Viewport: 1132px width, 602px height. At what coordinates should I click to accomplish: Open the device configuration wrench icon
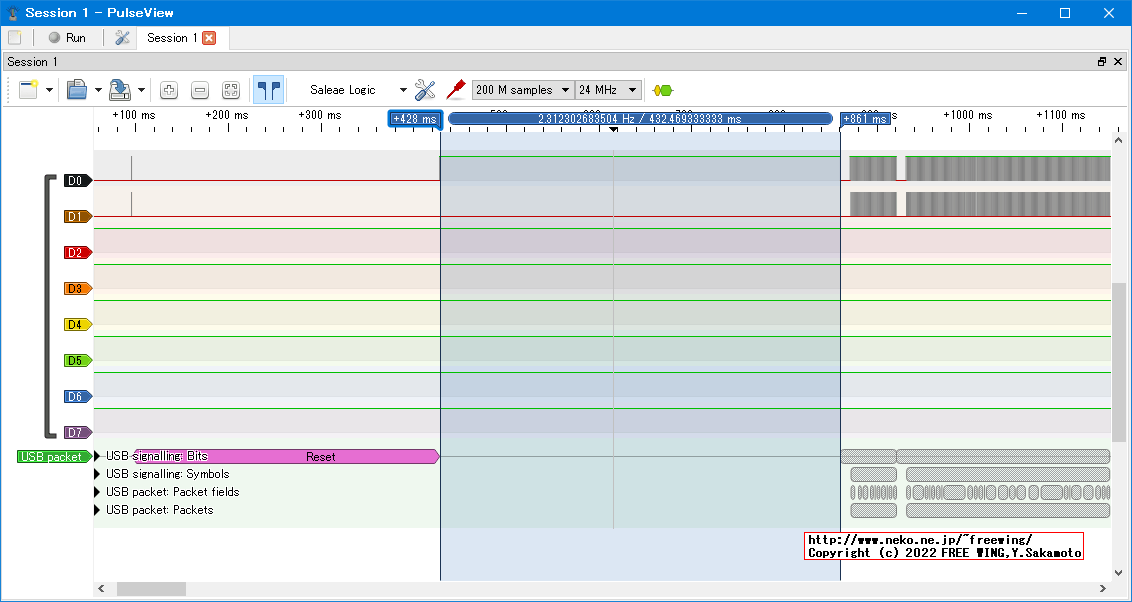click(425, 90)
